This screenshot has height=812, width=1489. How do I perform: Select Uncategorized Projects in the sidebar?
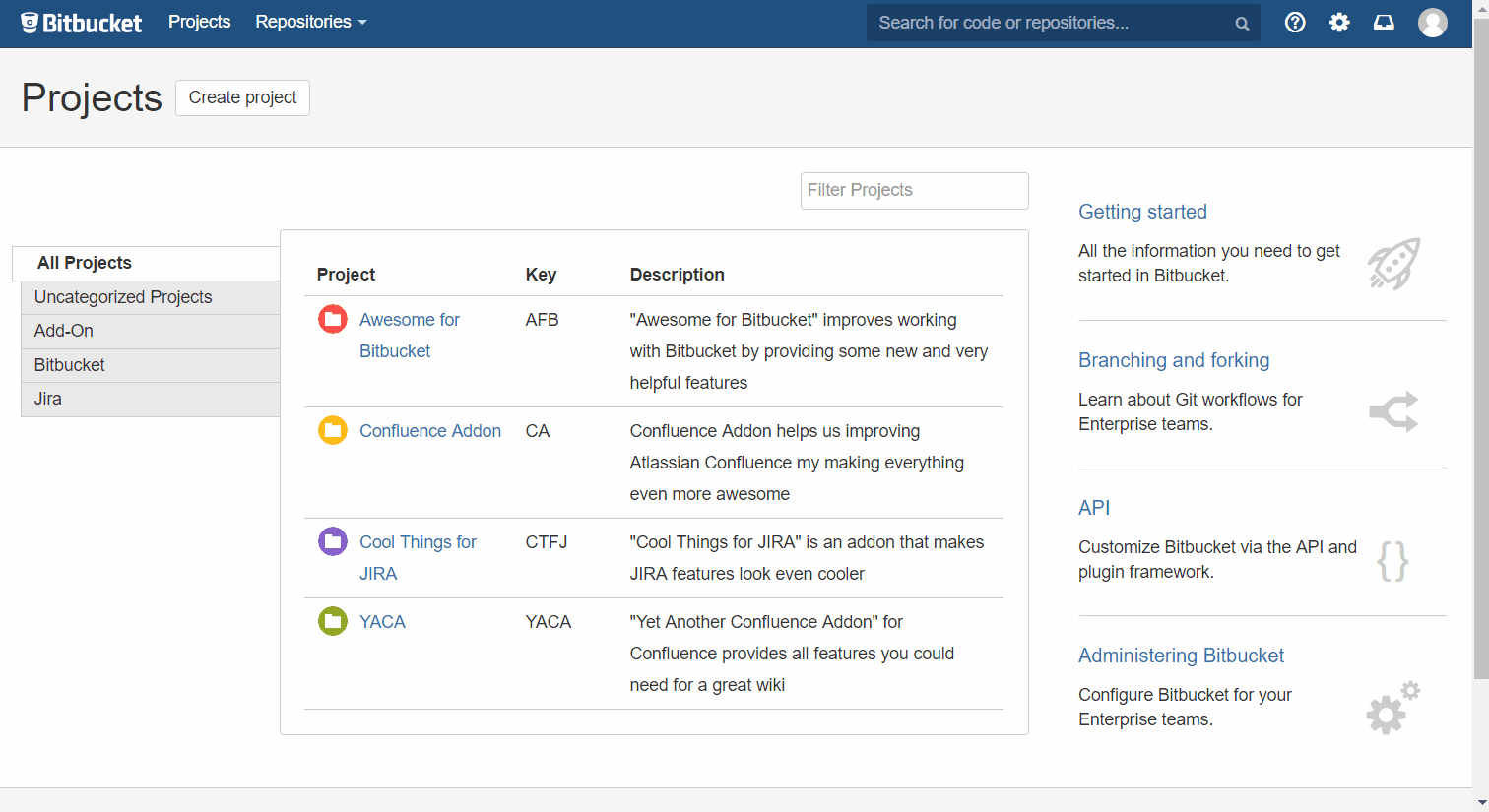pos(123,296)
